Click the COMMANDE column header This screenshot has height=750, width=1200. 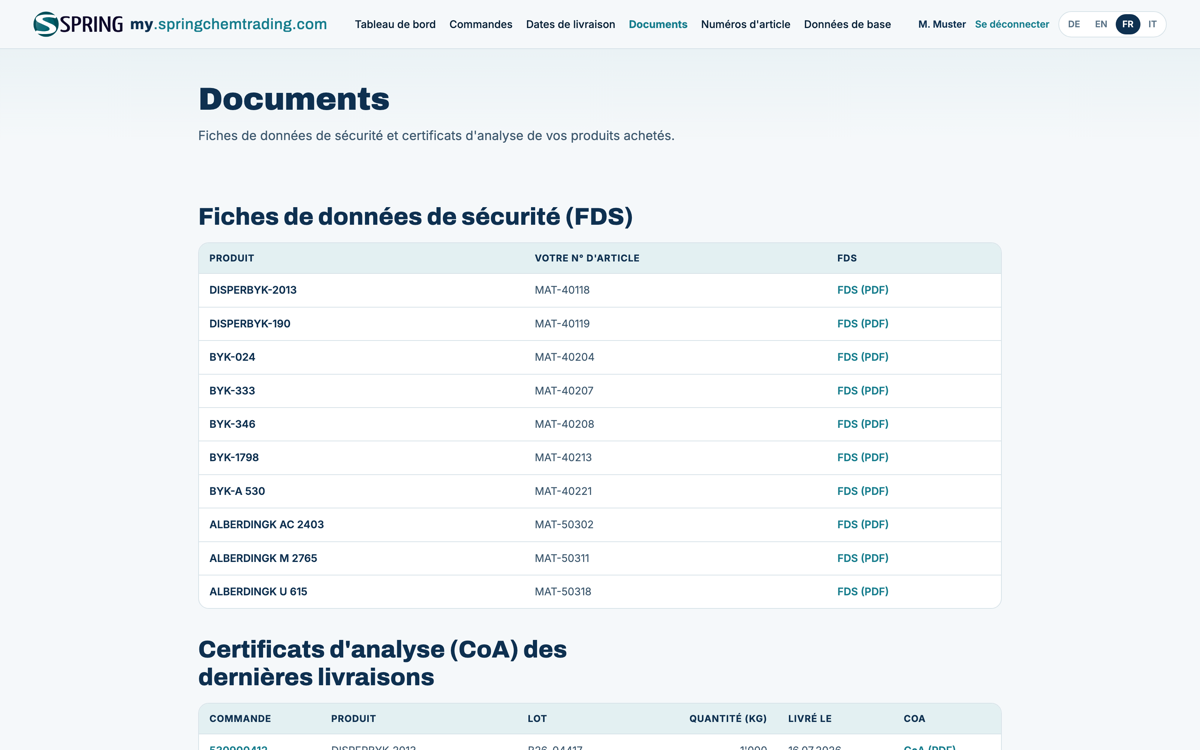(x=240, y=718)
